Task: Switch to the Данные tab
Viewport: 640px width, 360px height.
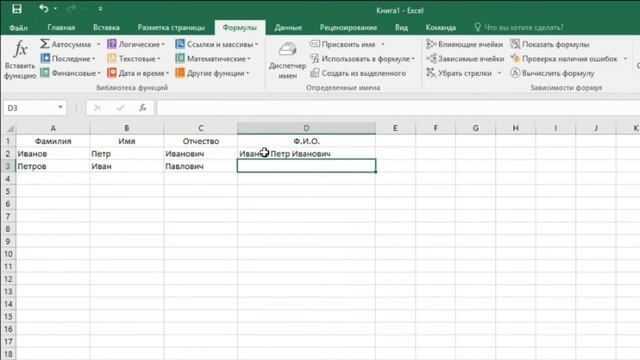Action: tap(288, 27)
